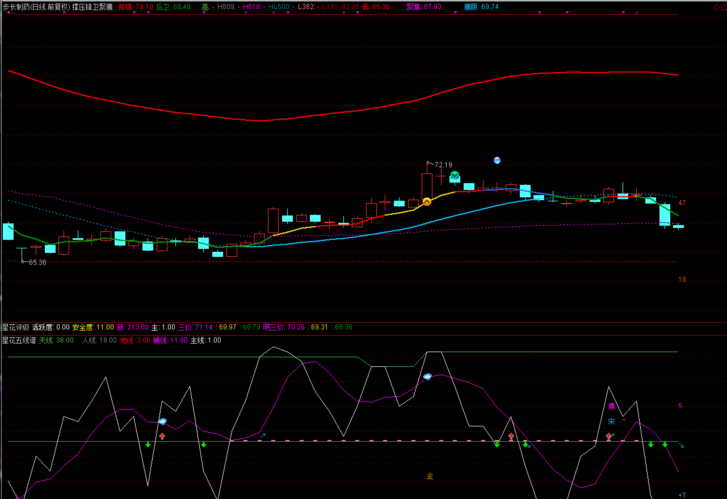Click the green smiley face signal icon

tap(455, 175)
